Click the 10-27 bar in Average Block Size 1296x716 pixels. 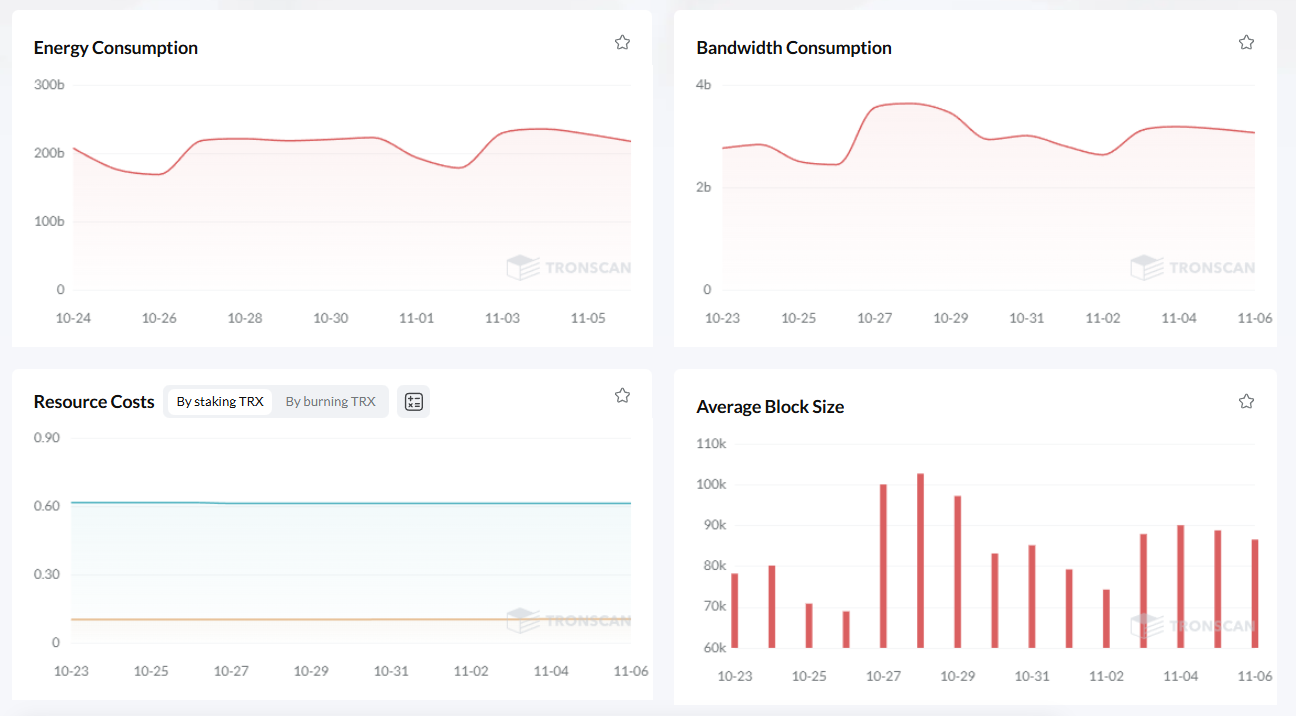click(883, 566)
